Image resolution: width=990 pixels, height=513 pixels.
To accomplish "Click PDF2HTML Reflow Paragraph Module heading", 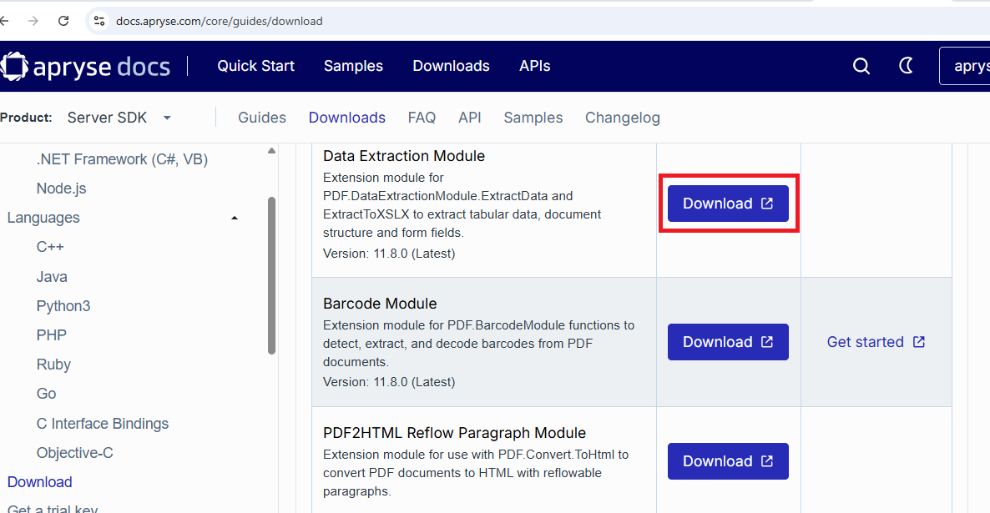I will pyautogui.click(x=455, y=433).
